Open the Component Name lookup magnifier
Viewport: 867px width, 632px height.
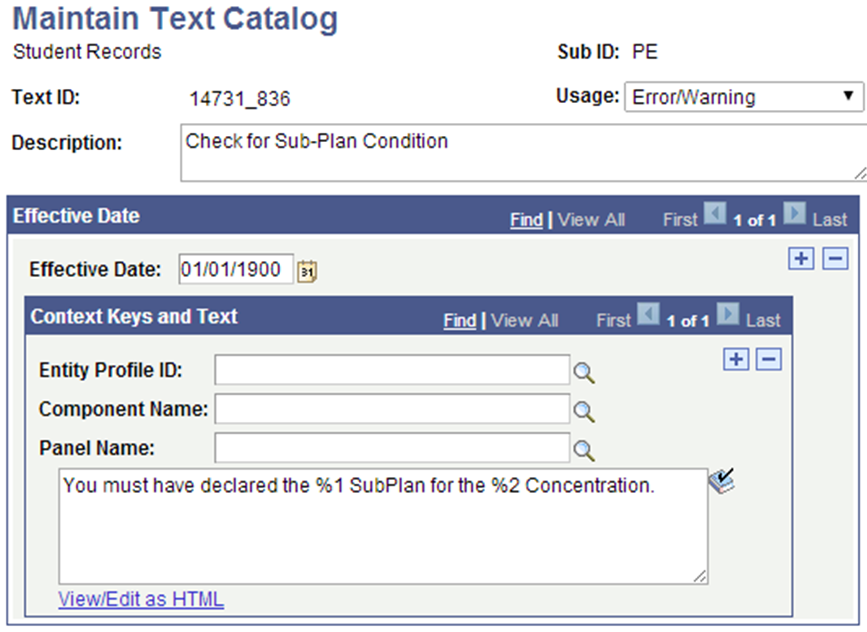pos(585,409)
